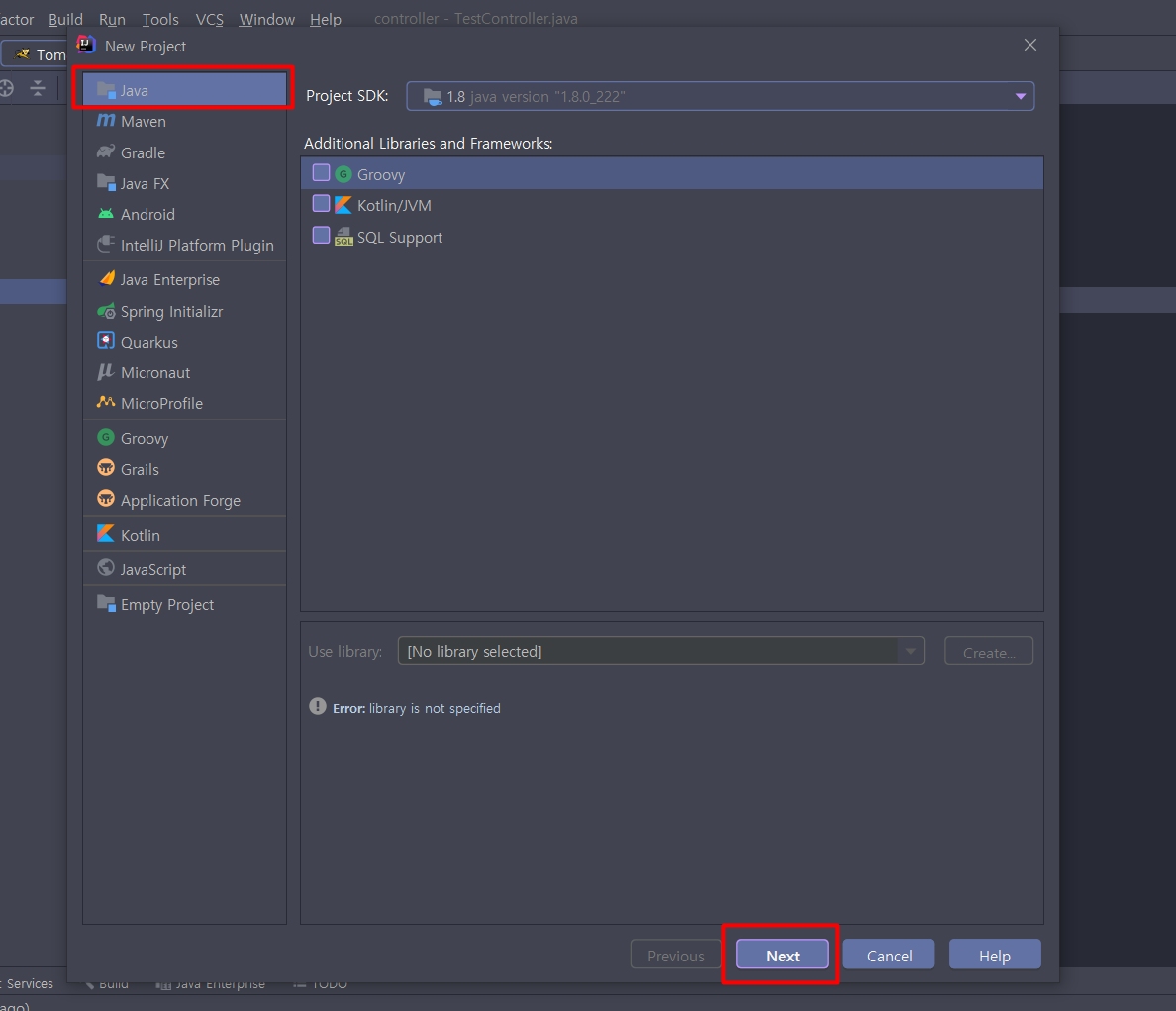Select the Android robot icon
Image resolution: width=1176 pixels, height=1011 pixels.
tap(106, 214)
